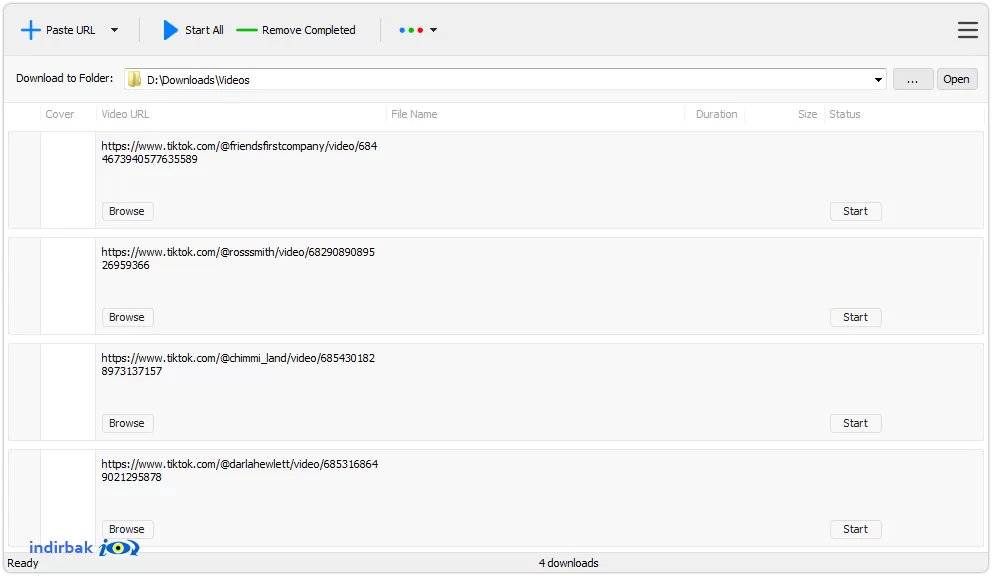
Task: Click the File Name column header
Action: click(414, 114)
